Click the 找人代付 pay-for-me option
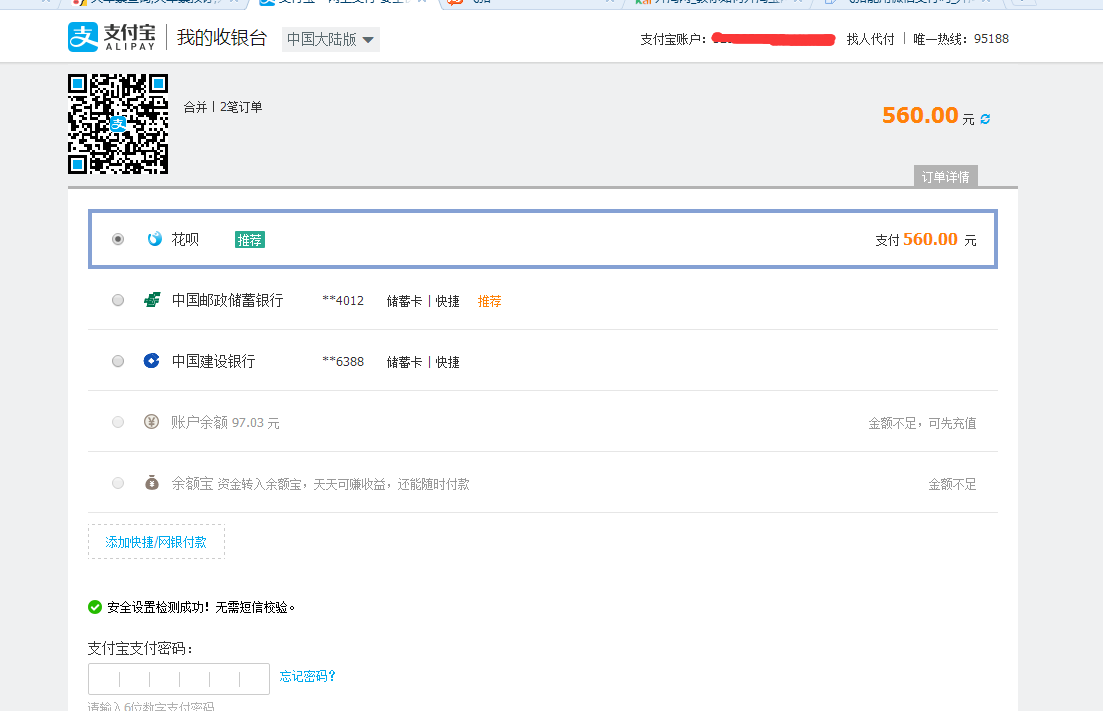This screenshot has height=711, width=1103. click(869, 39)
